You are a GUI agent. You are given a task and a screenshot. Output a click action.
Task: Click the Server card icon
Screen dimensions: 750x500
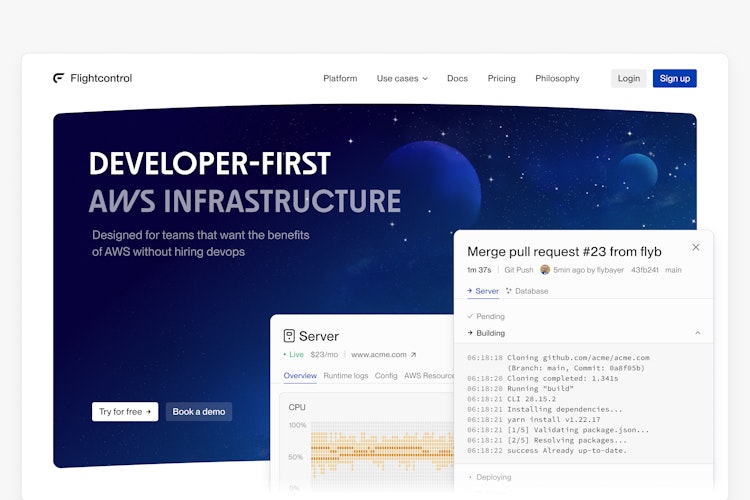(289, 336)
